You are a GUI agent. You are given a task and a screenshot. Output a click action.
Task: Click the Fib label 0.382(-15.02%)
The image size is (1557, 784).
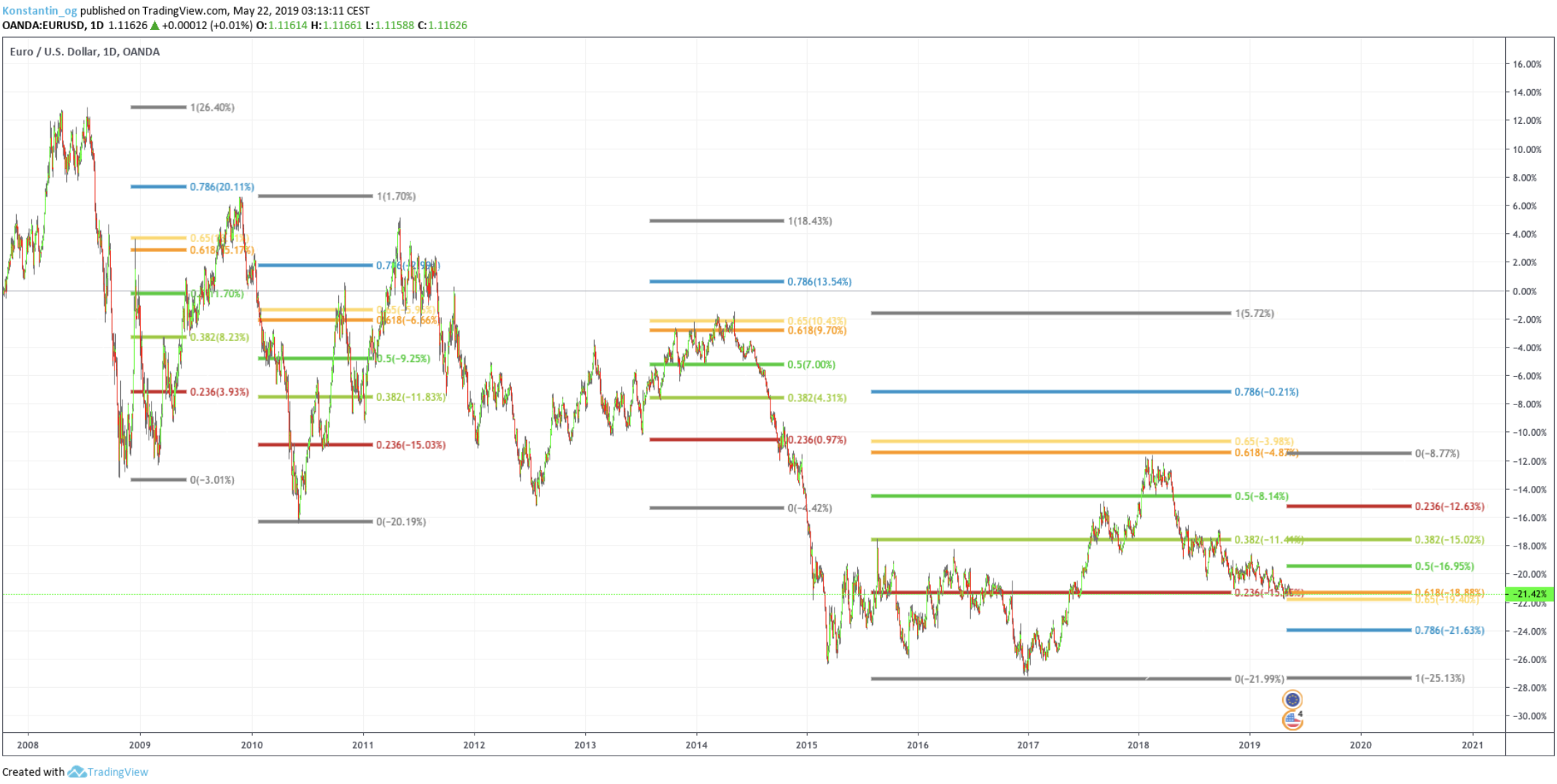point(1450,540)
